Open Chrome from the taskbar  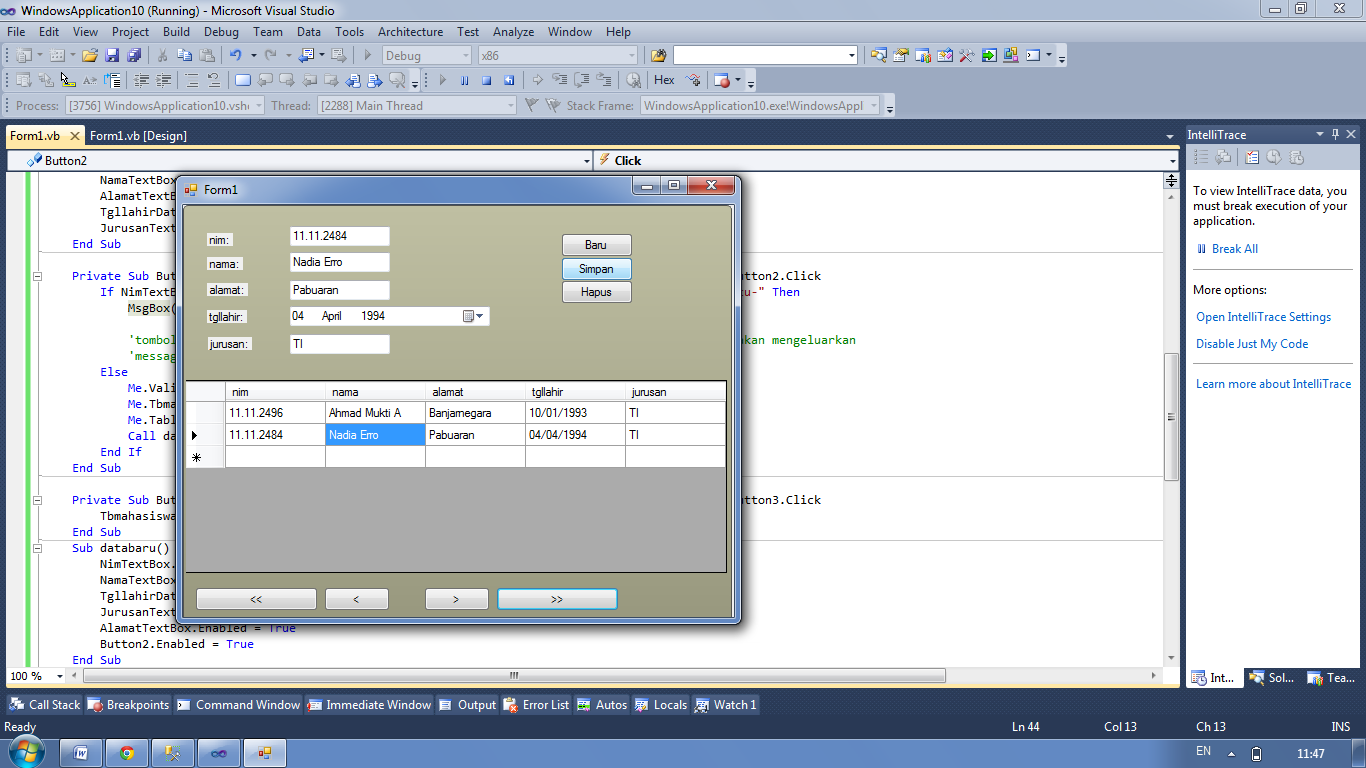tap(128, 753)
